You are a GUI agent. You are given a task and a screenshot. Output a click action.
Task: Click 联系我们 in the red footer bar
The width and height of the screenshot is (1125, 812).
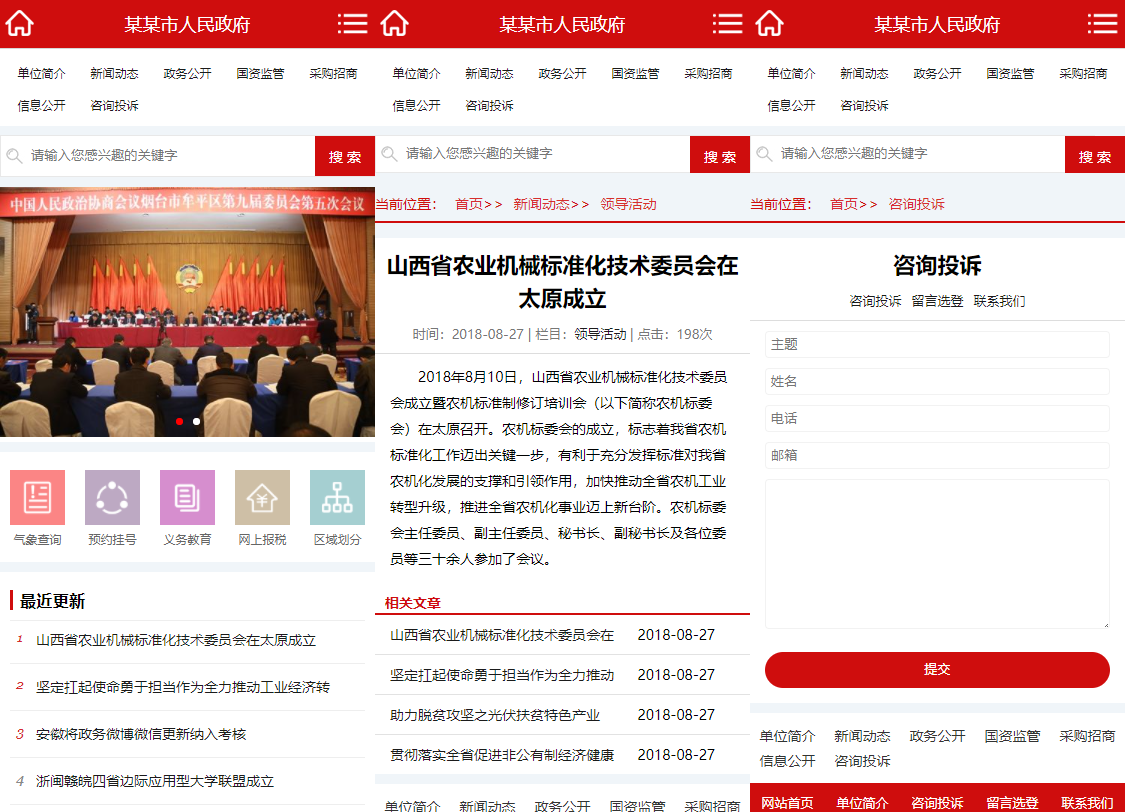pyautogui.click(x=1088, y=803)
